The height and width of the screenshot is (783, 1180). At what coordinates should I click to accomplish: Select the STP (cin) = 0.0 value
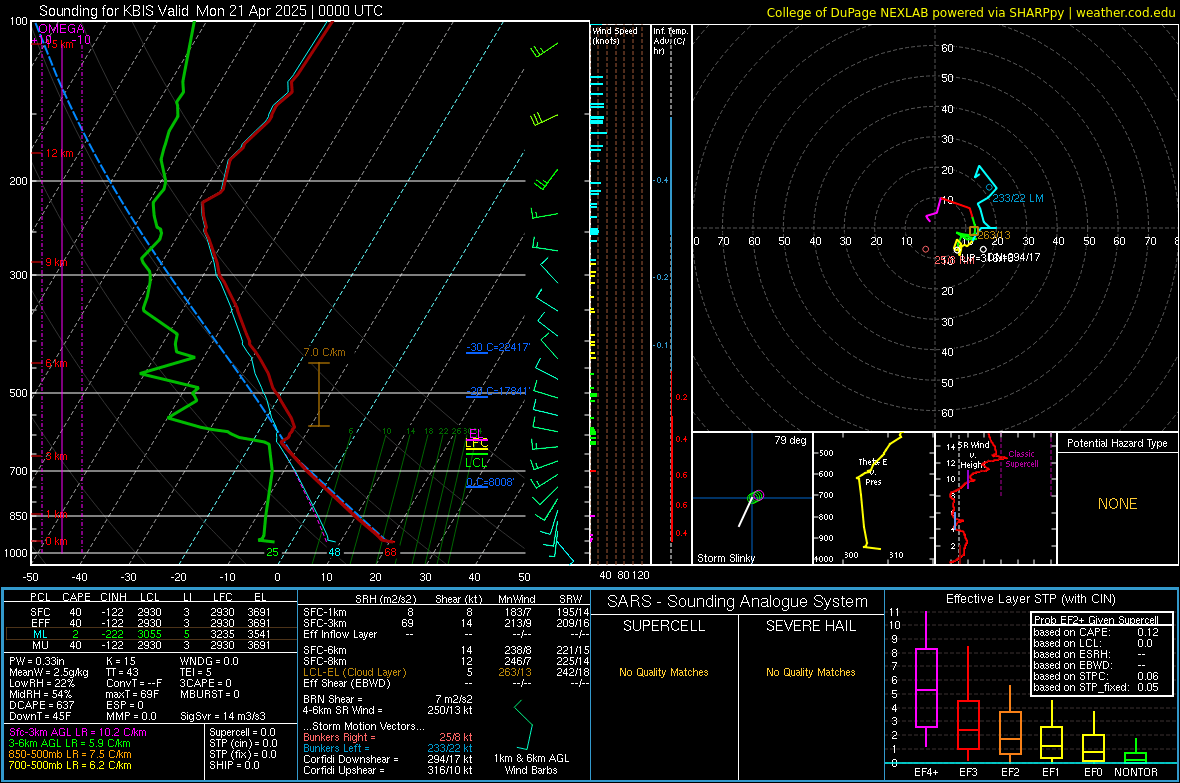(243, 743)
